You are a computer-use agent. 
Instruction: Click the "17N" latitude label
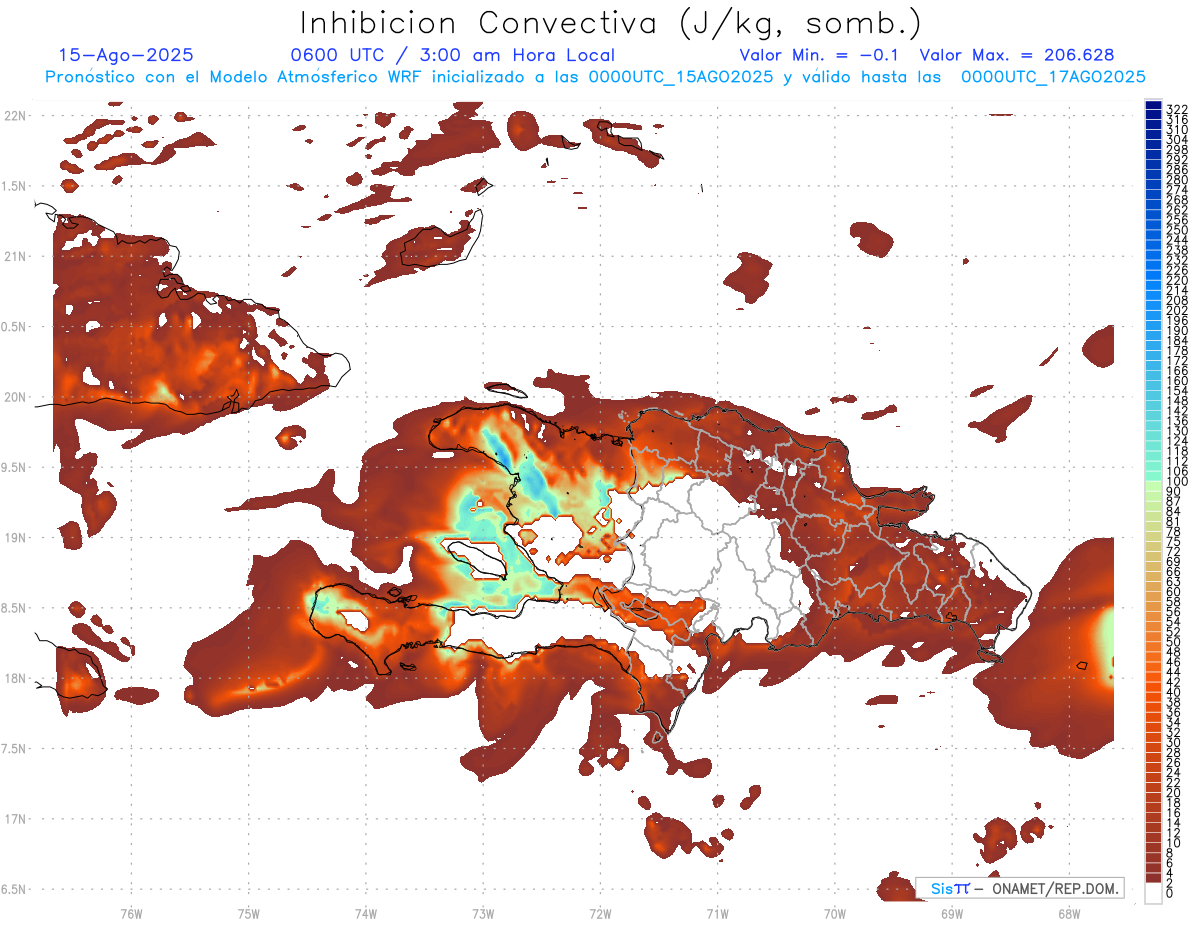point(16,819)
